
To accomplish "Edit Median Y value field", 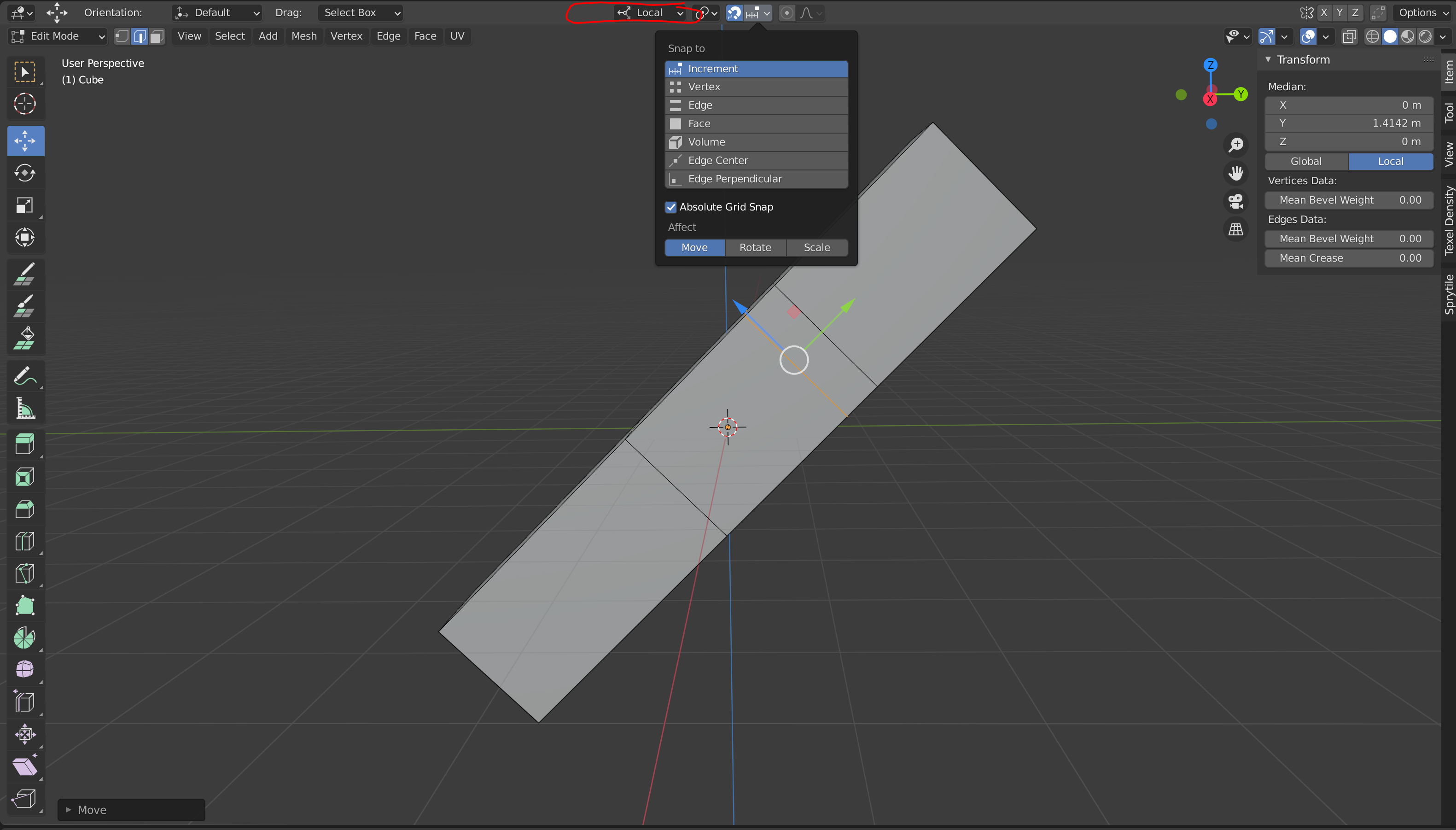I will tap(1349, 123).
